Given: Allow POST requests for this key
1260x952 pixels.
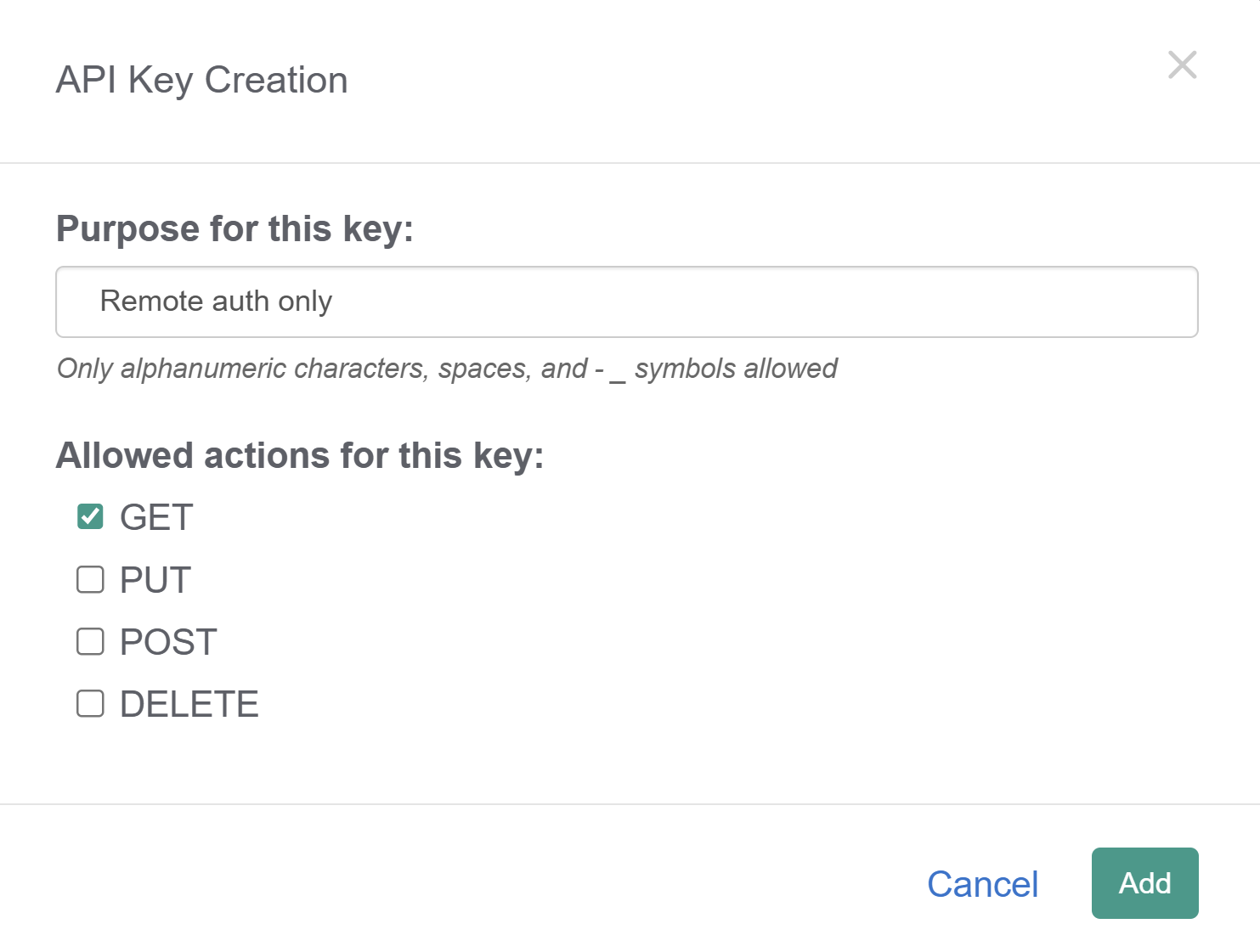Looking at the screenshot, I should 89,641.
